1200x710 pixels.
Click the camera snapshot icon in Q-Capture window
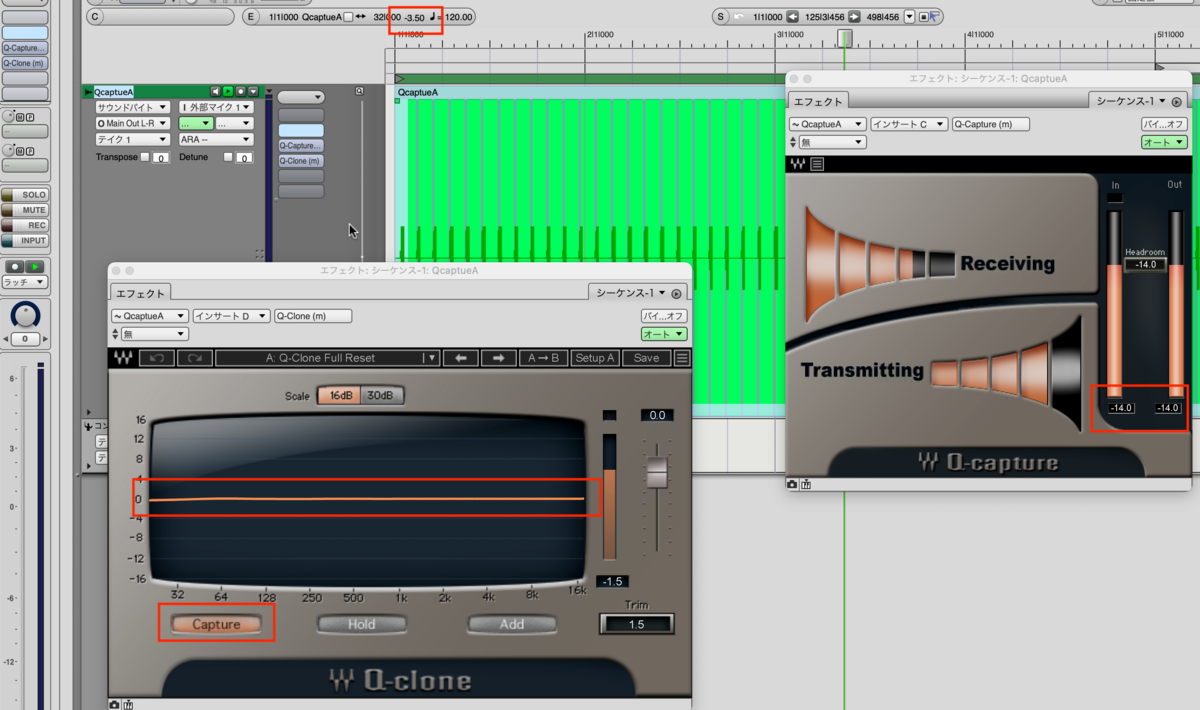792,484
